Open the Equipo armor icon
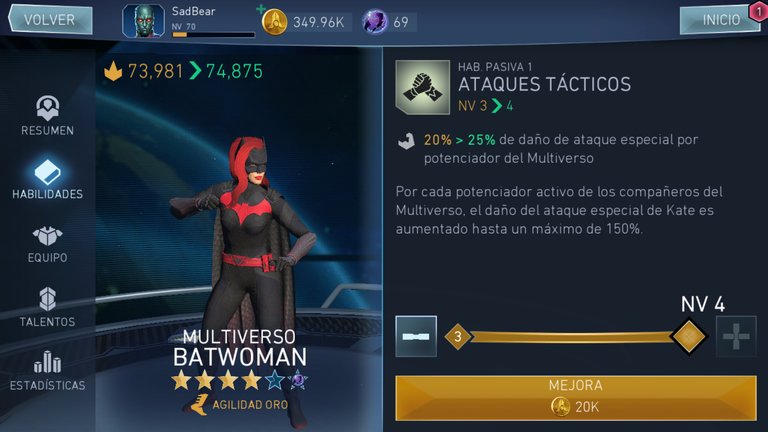This screenshot has width=768, height=432. tap(48, 236)
